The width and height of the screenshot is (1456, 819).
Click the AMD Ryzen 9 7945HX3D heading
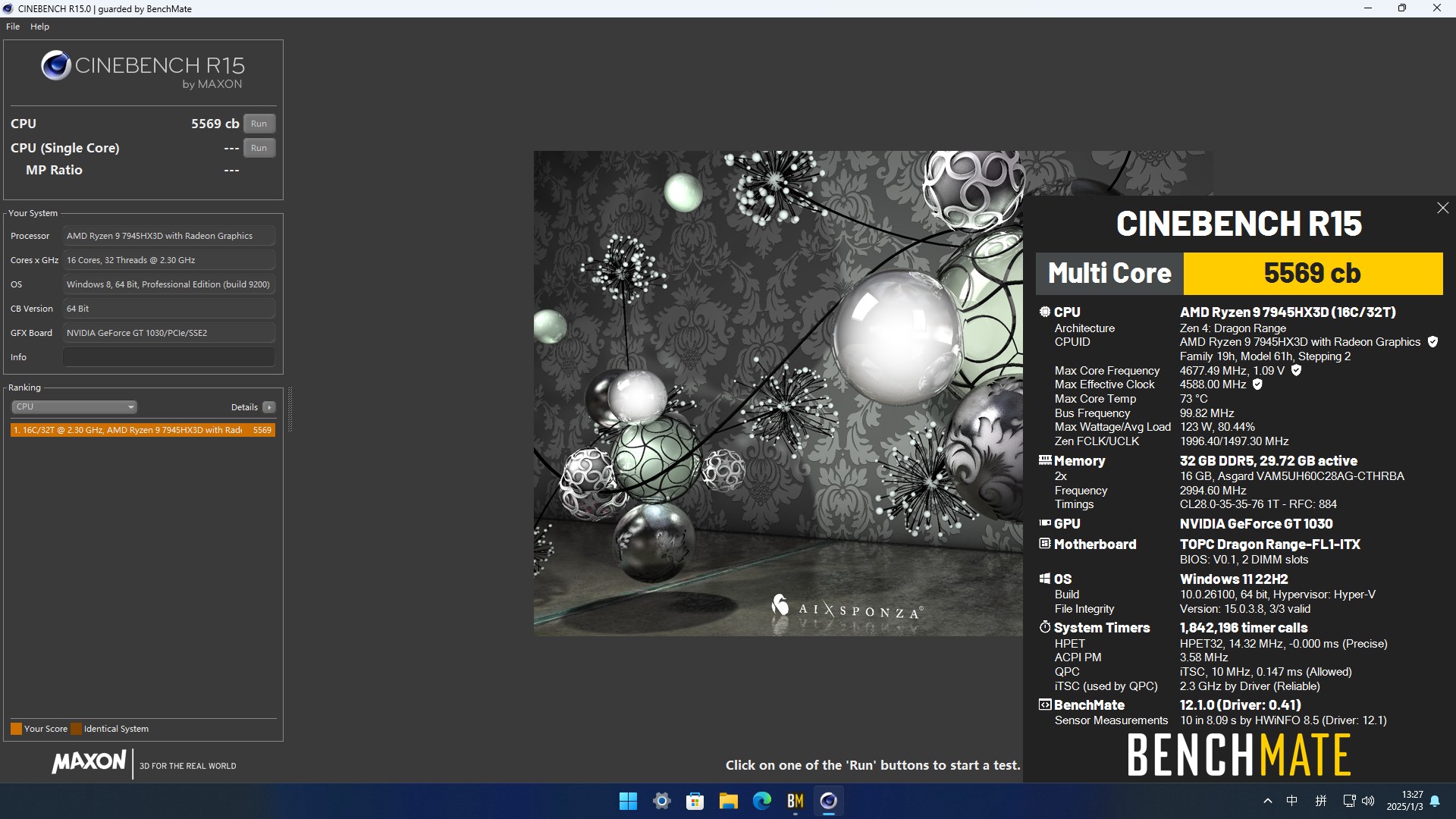[1288, 312]
